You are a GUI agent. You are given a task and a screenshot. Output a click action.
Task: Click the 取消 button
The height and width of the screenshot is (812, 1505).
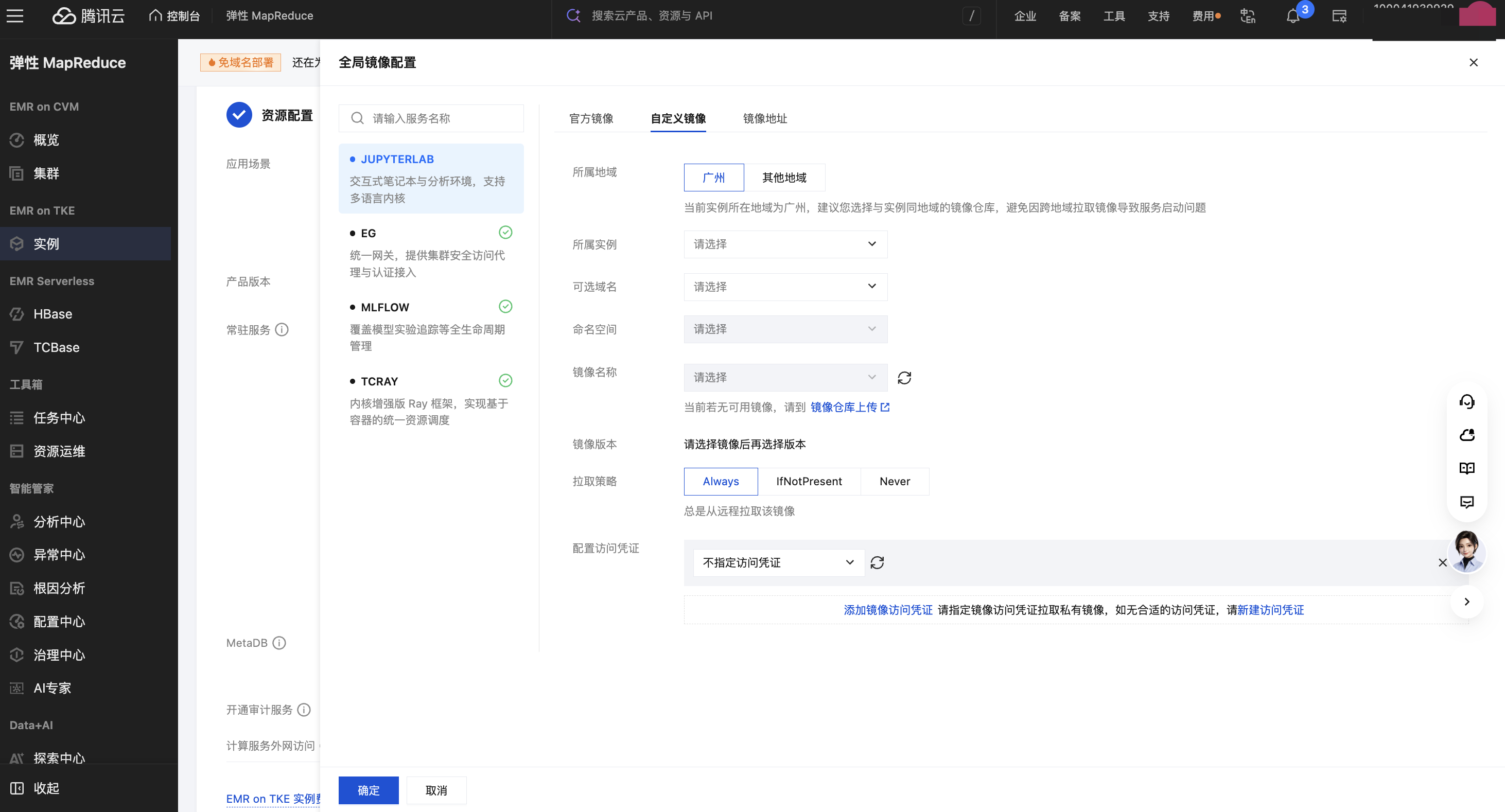click(436, 790)
